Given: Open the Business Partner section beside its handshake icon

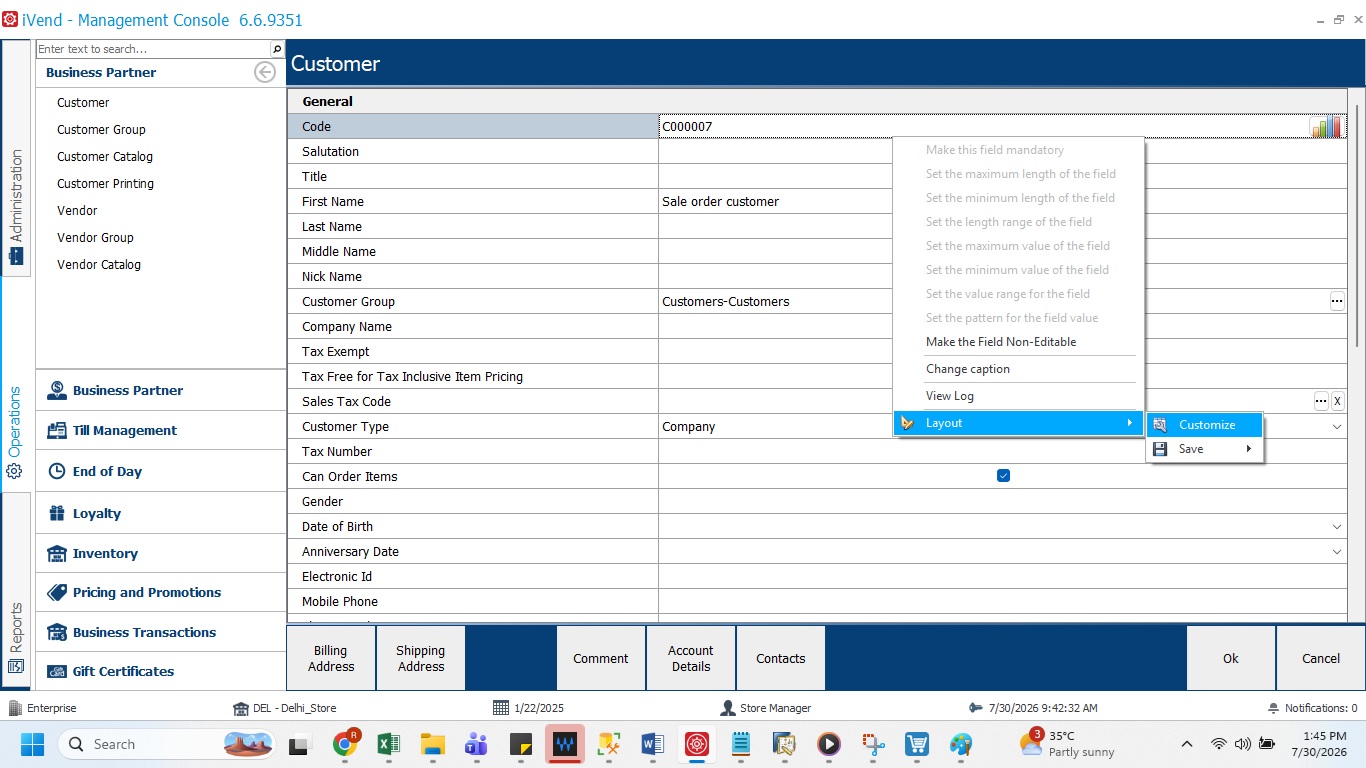Looking at the screenshot, I should click(161, 391).
